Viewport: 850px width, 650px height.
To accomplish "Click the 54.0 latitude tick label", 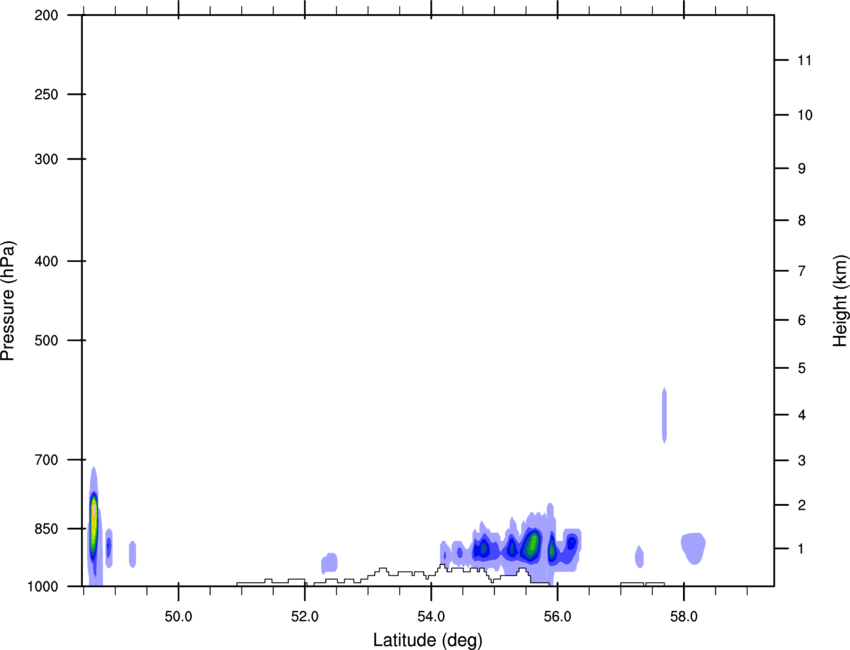I will (432, 617).
